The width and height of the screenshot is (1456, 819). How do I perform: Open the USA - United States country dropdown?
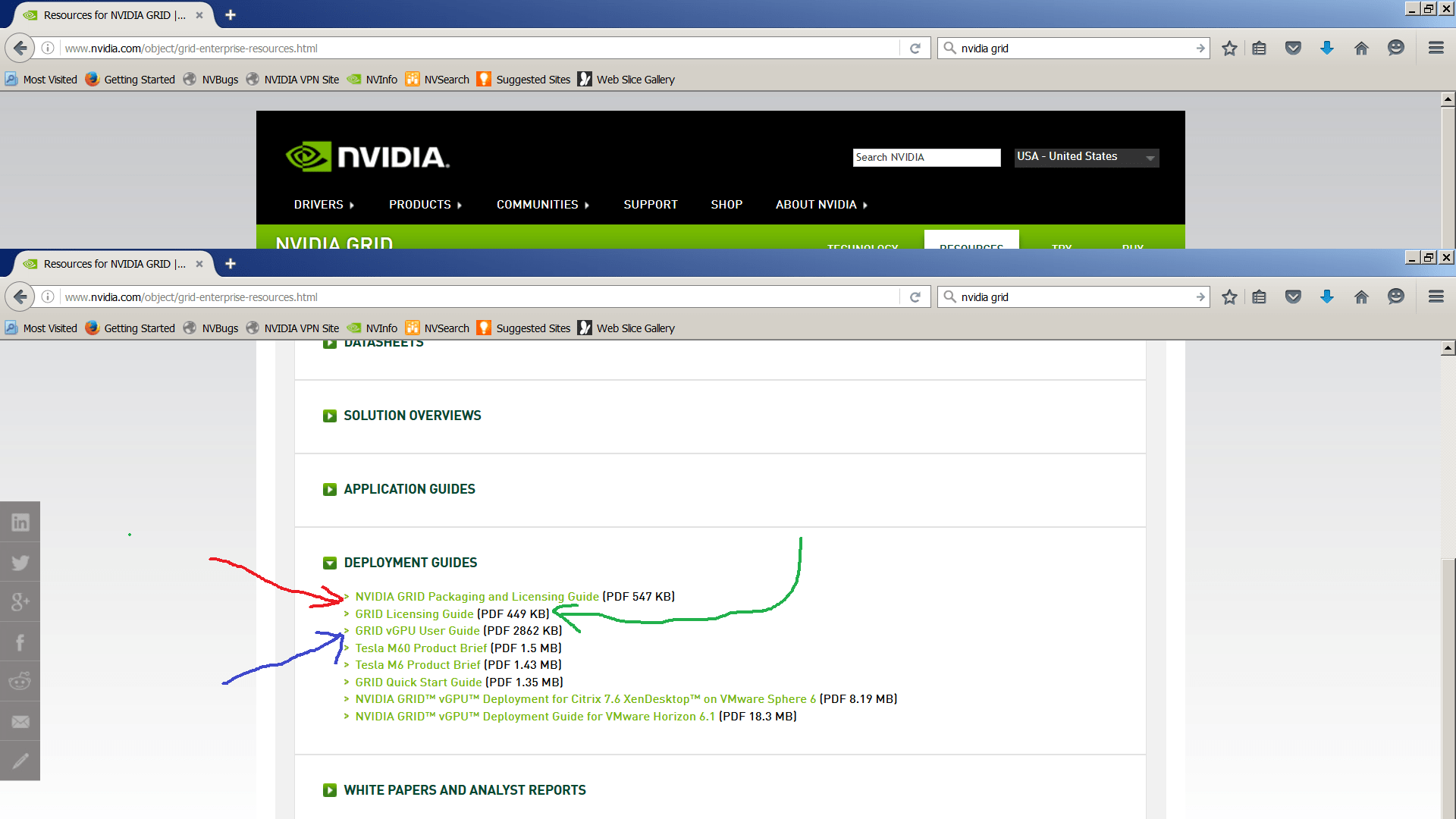(x=1086, y=157)
